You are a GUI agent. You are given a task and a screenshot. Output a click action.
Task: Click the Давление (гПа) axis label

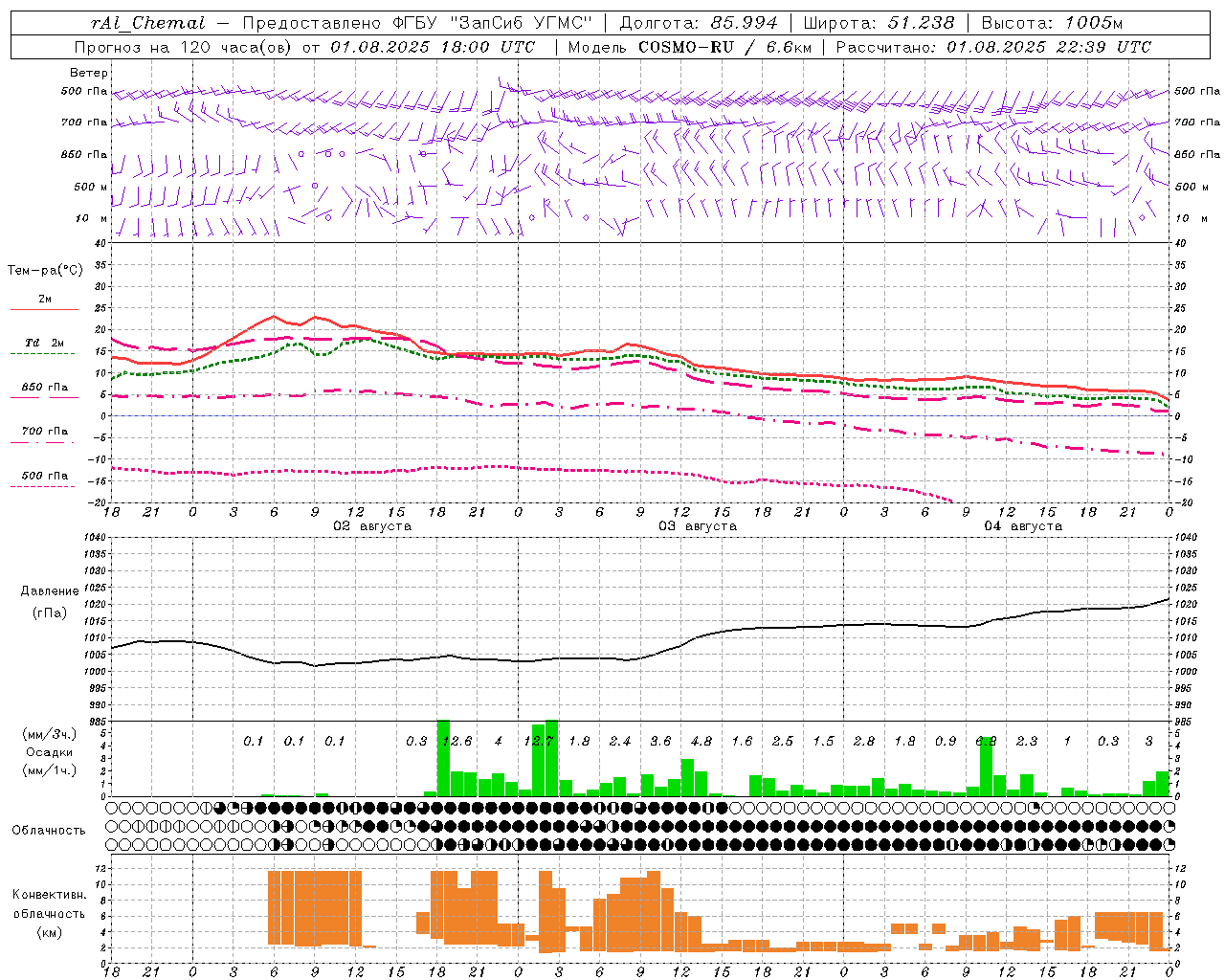(x=50, y=602)
